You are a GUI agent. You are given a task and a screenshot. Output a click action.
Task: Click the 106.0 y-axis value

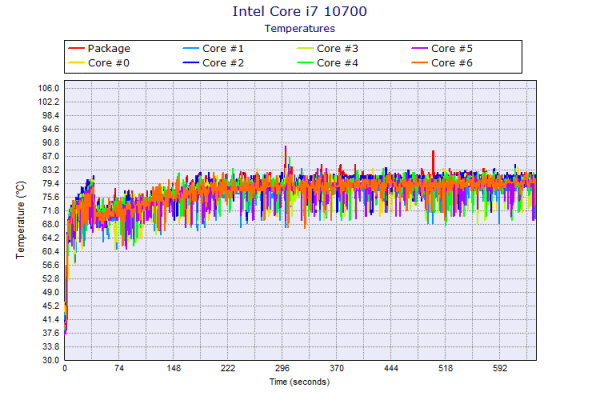coord(49,88)
